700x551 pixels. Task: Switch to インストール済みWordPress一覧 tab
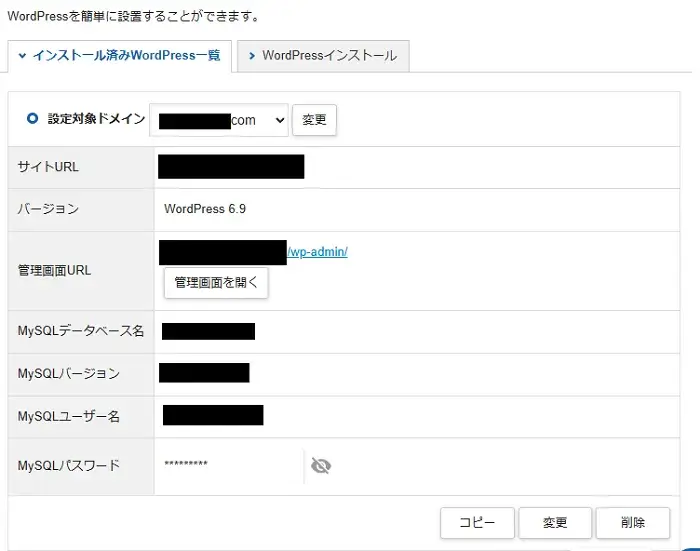coord(120,56)
